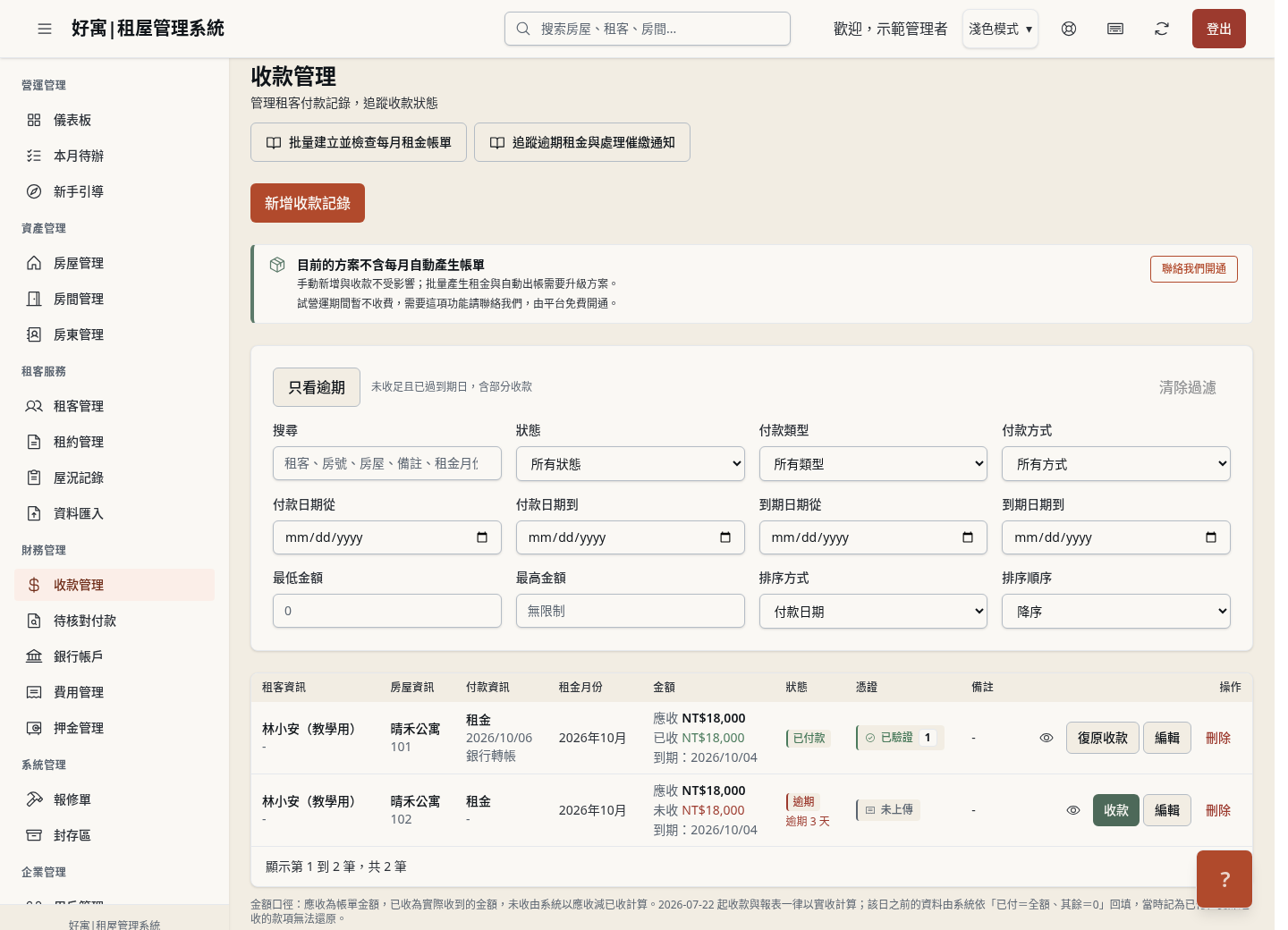Click the 登出 logout button

(1219, 29)
